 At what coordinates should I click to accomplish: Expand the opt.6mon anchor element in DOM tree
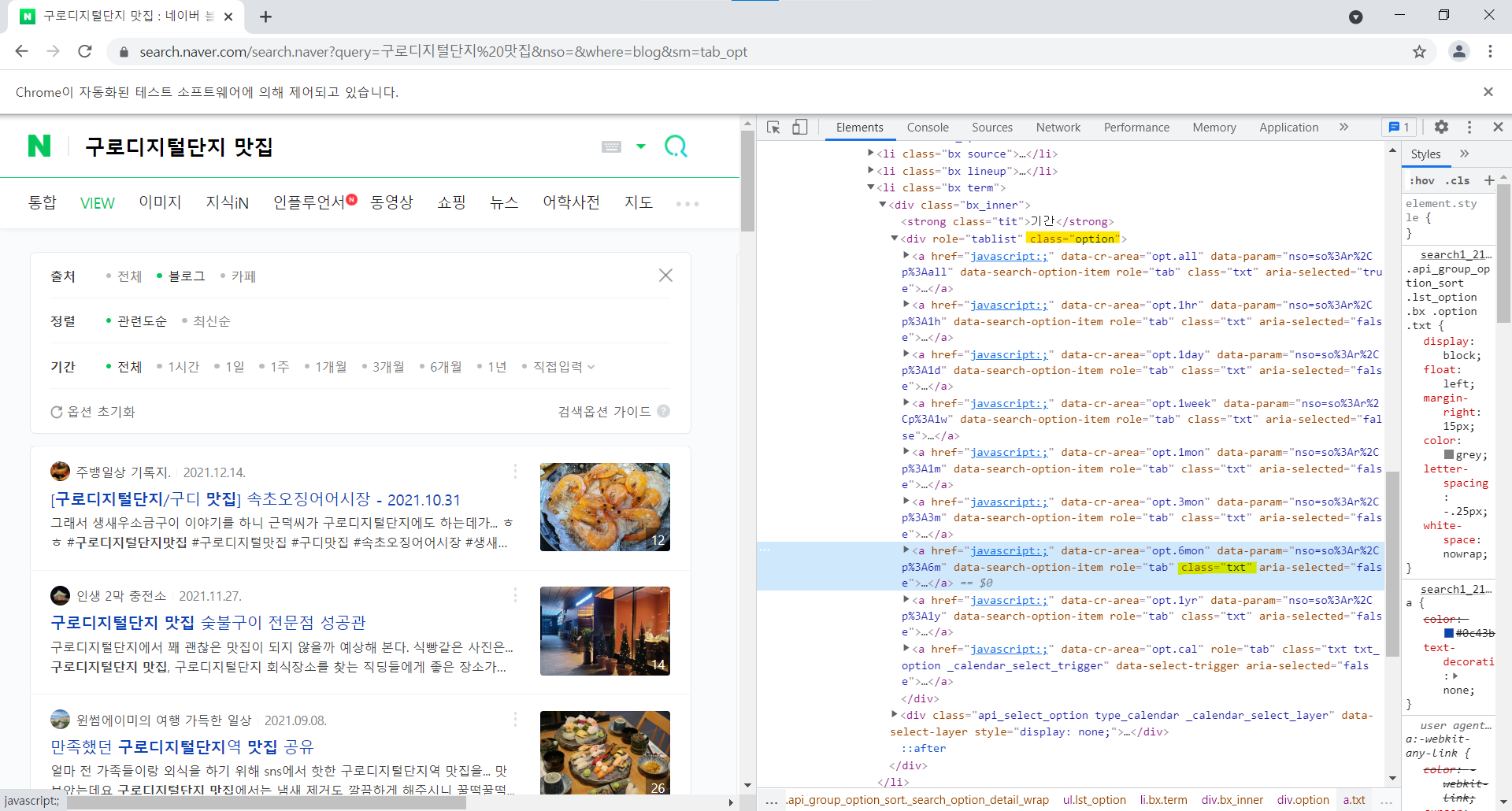[906, 550]
